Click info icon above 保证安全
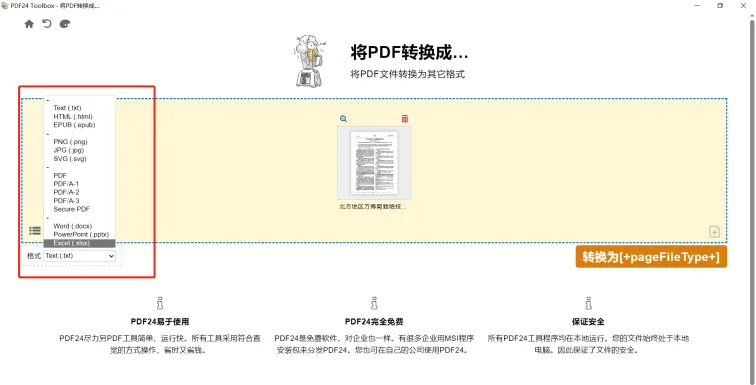This screenshot has height=385, width=756. click(x=588, y=303)
